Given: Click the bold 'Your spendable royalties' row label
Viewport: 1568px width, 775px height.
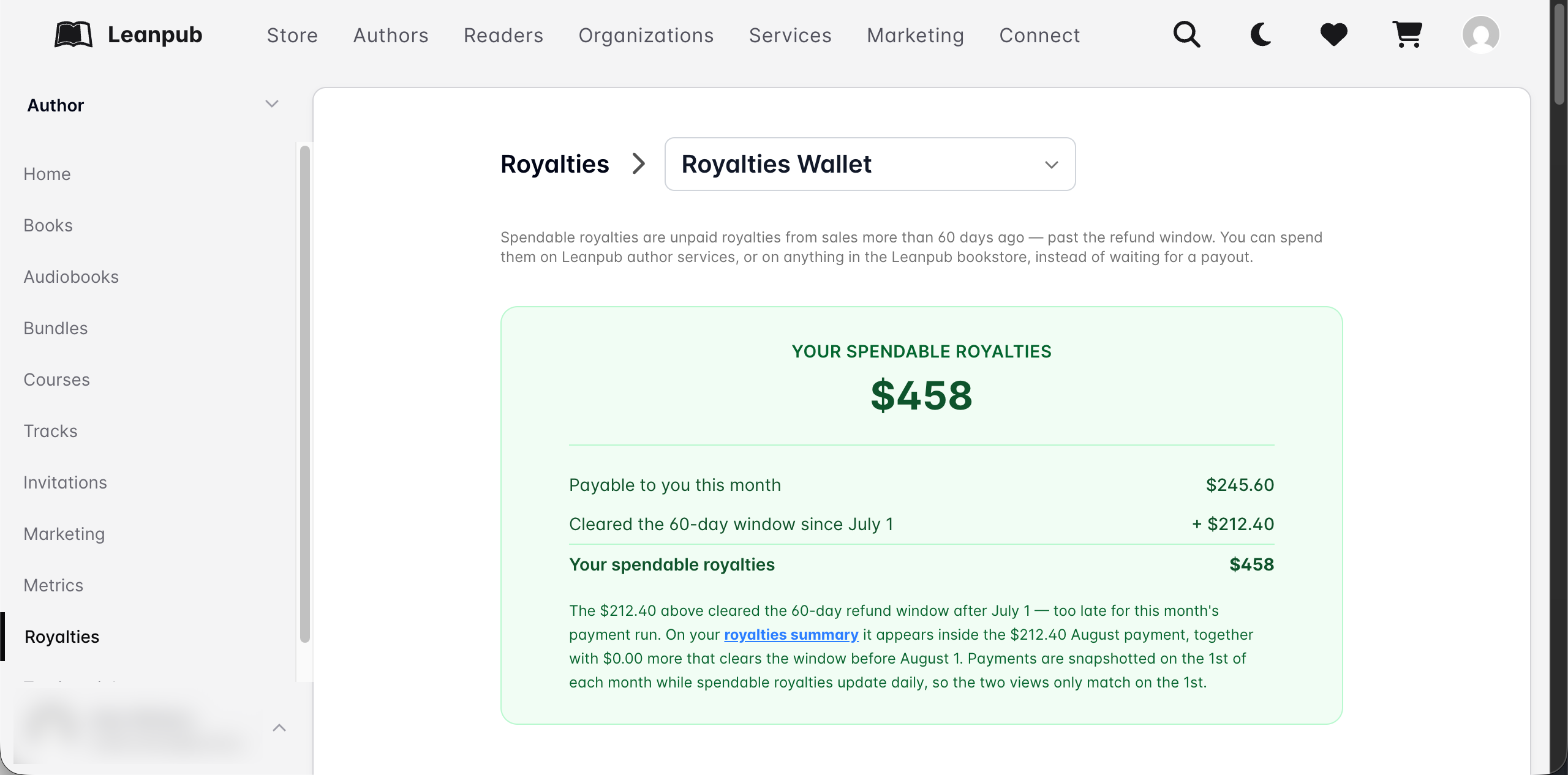Looking at the screenshot, I should coord(672,564).
